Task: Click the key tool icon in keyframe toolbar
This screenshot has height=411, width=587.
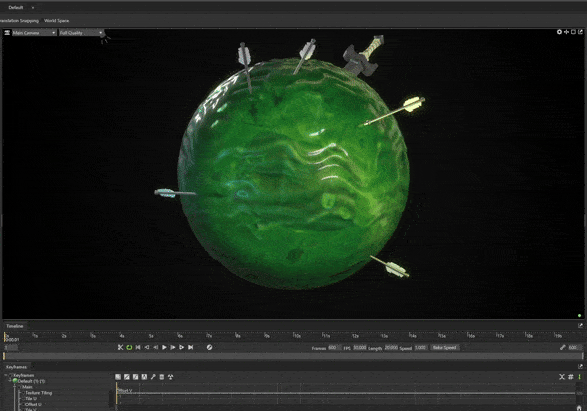Action: [153, 377]
